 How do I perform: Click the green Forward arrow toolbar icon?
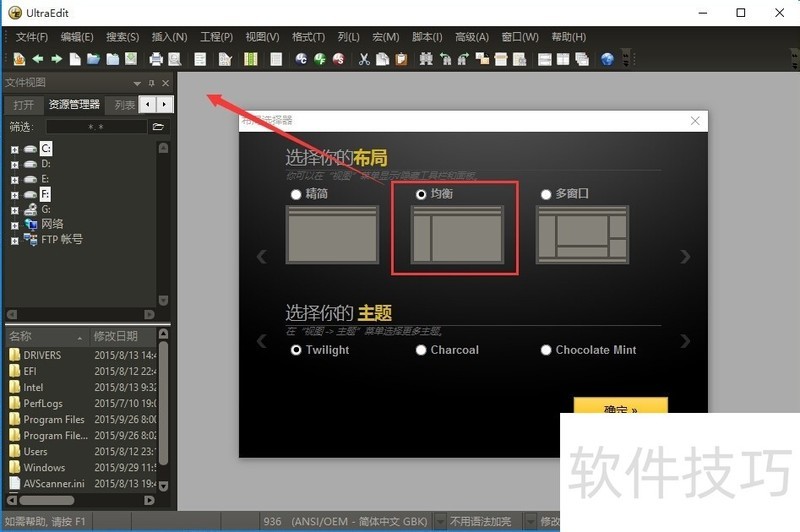[x=56, y=59]
